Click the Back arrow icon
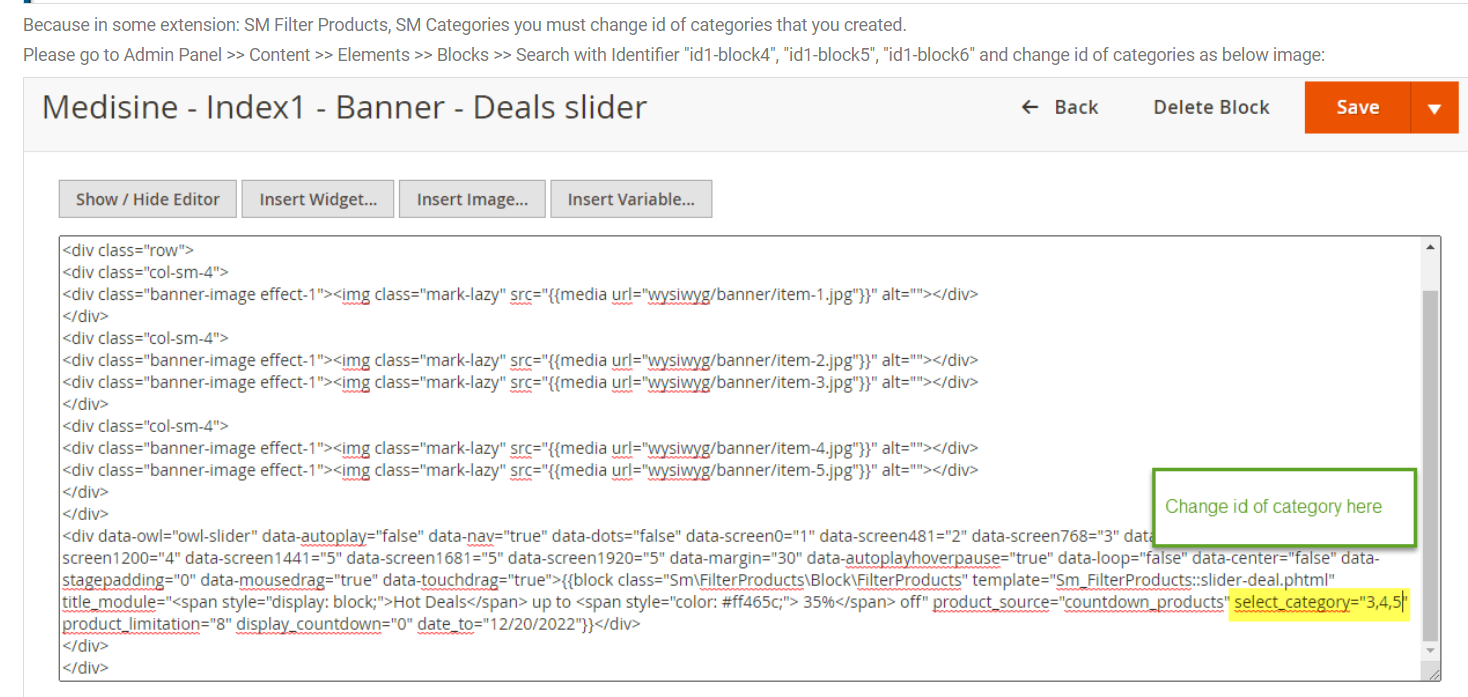Viewport: 1468px width, 697px height. (1029, 107)
